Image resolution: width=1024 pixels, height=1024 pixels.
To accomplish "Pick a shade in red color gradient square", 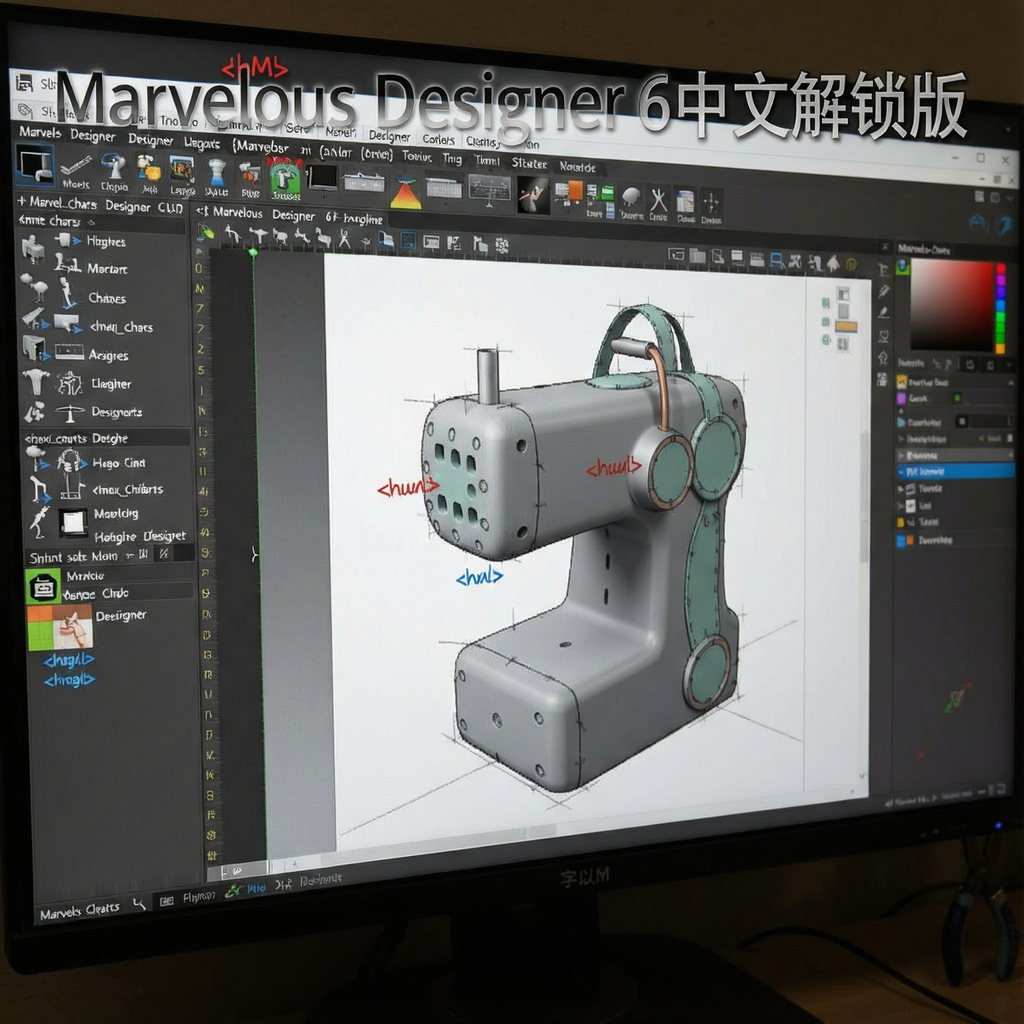I will (952, 305).
